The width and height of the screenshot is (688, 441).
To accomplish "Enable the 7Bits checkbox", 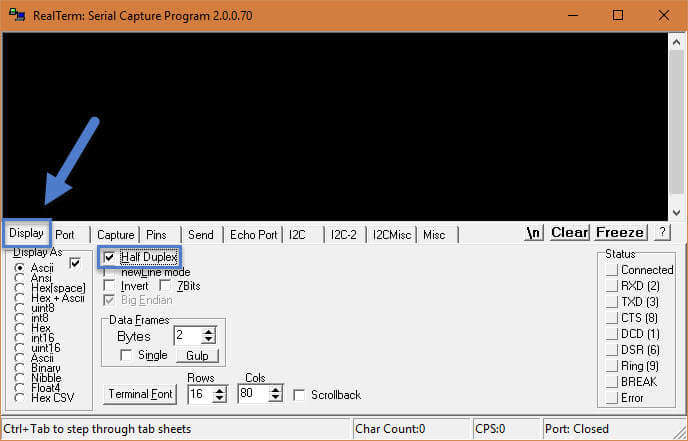I will click(165, 286).
